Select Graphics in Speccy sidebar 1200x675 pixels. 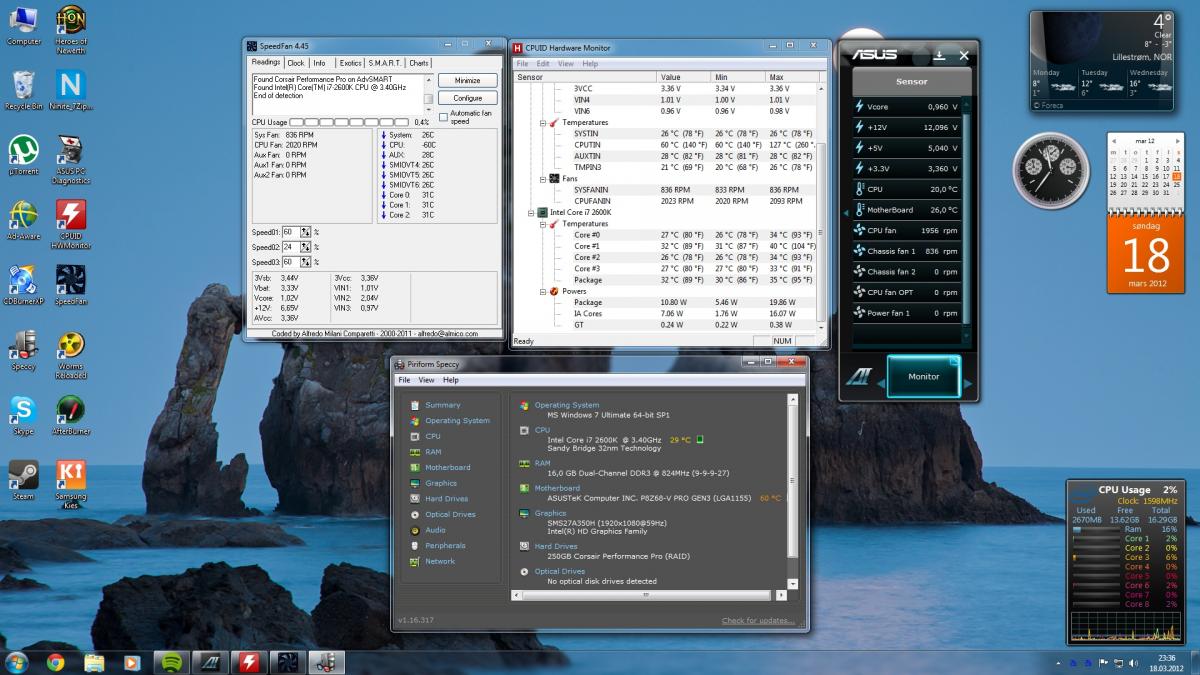pos(434,483)
